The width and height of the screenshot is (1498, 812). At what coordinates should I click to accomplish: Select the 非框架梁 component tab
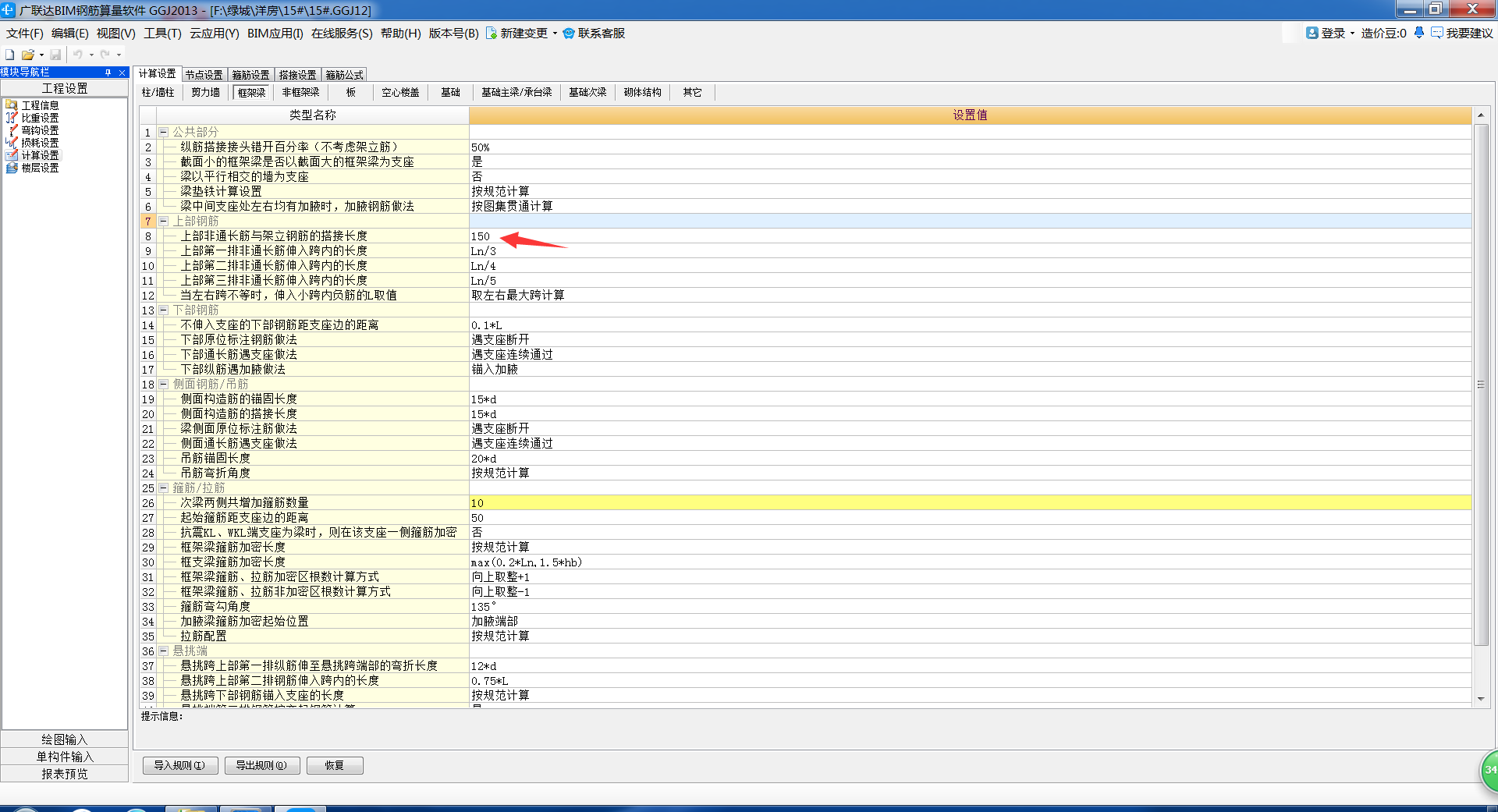click(x=301, y=92)
